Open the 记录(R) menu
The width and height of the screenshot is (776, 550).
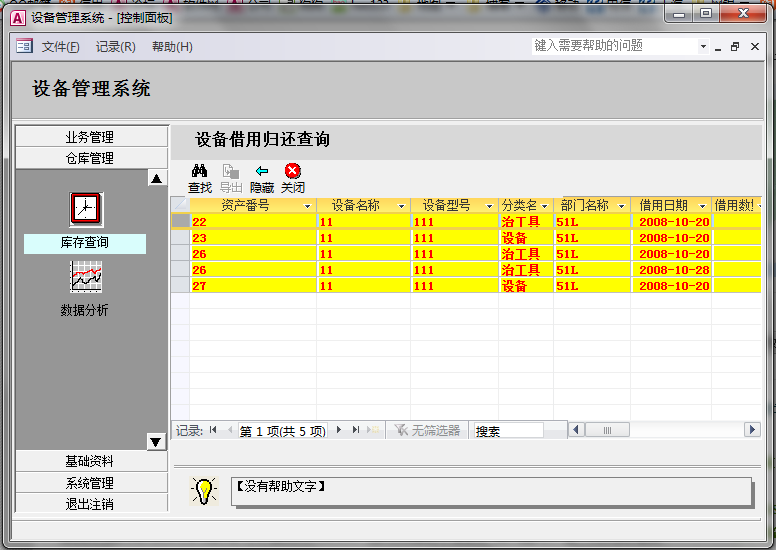click(115, 47)
